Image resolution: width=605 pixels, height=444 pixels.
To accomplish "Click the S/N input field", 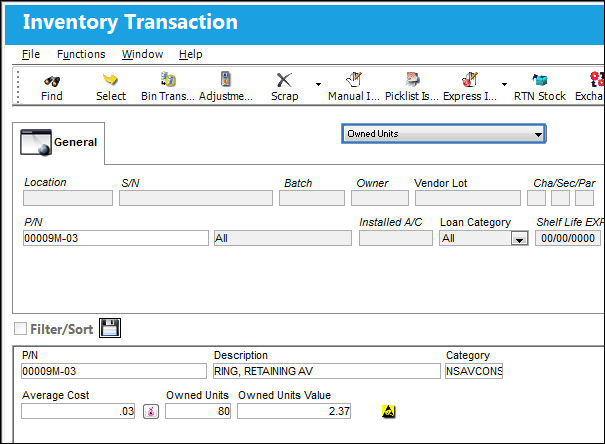I will tap(196, 198).
